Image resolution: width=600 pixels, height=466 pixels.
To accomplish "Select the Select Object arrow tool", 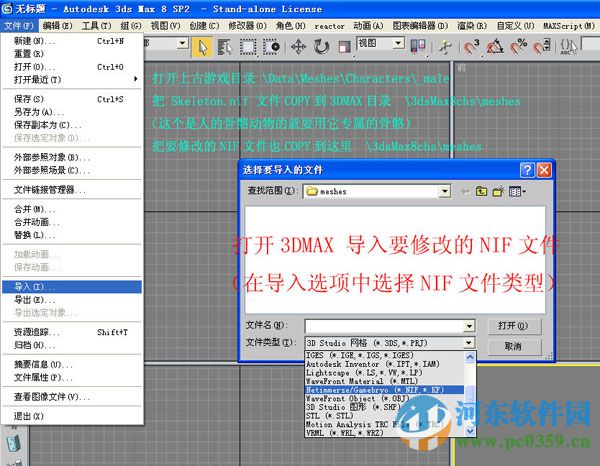I will pyautogui.click(x=202, y=47).
